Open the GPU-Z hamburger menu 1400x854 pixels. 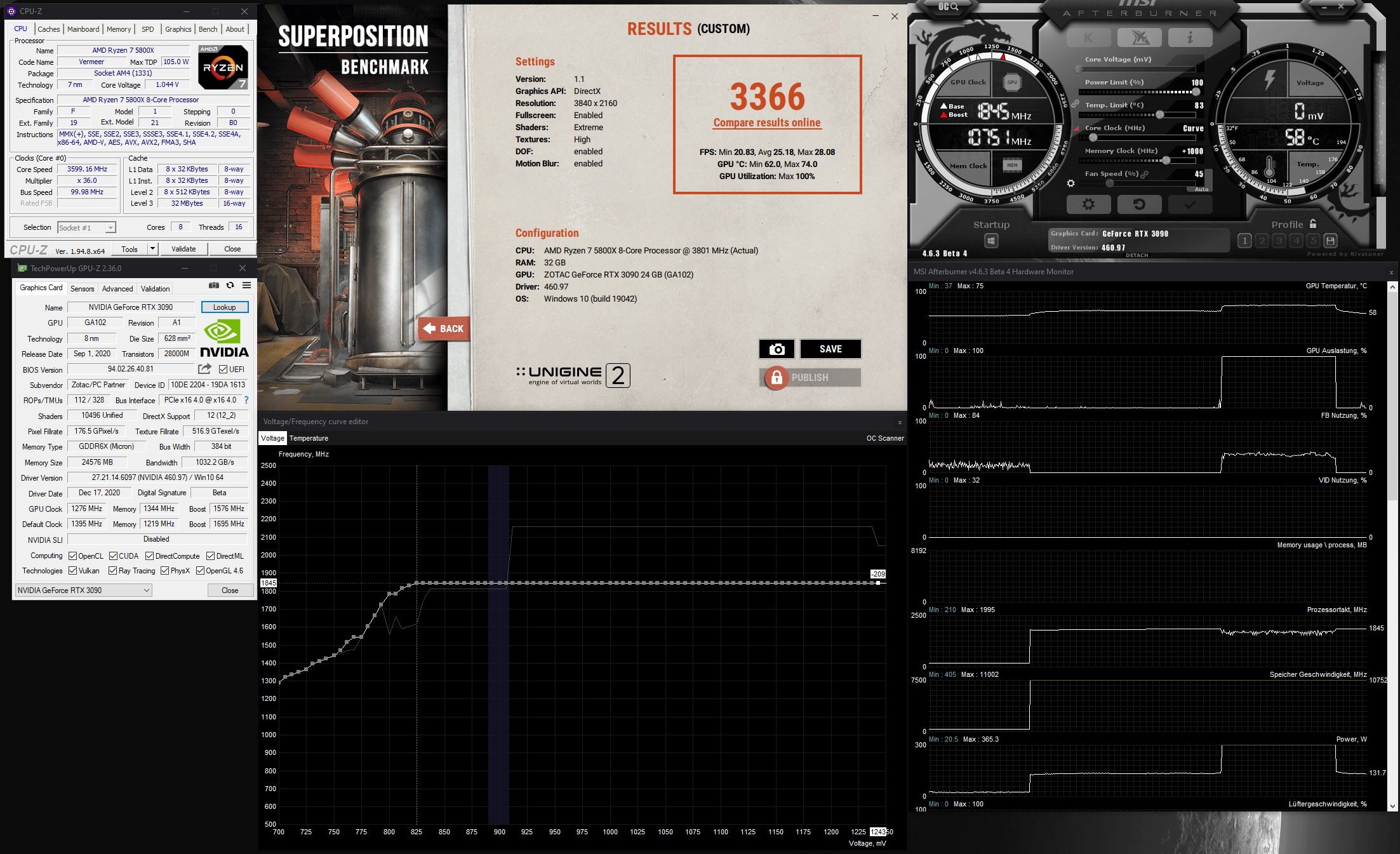point(246,286)
